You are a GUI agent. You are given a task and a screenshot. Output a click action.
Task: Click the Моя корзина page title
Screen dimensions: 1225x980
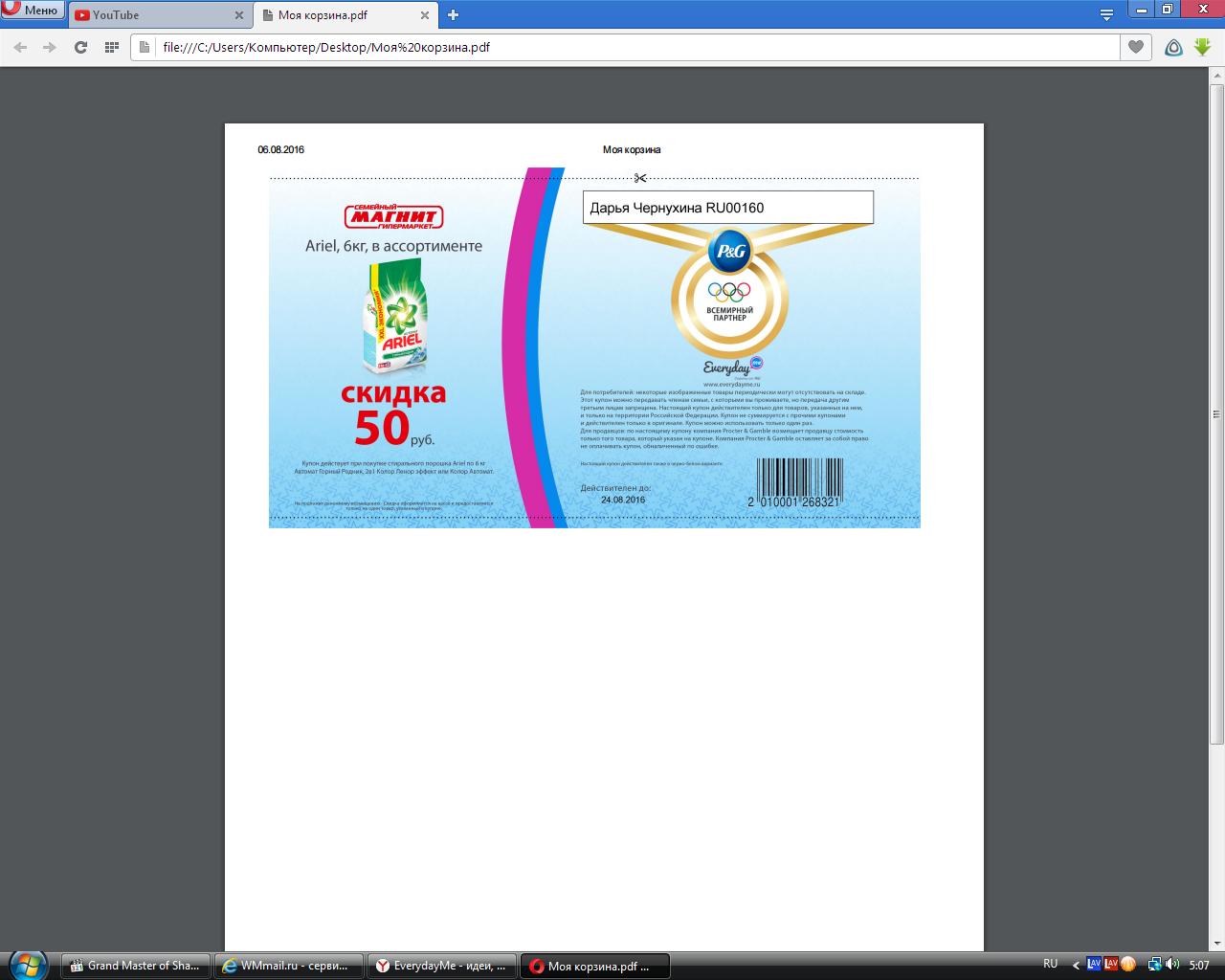[x=632, y=150]
